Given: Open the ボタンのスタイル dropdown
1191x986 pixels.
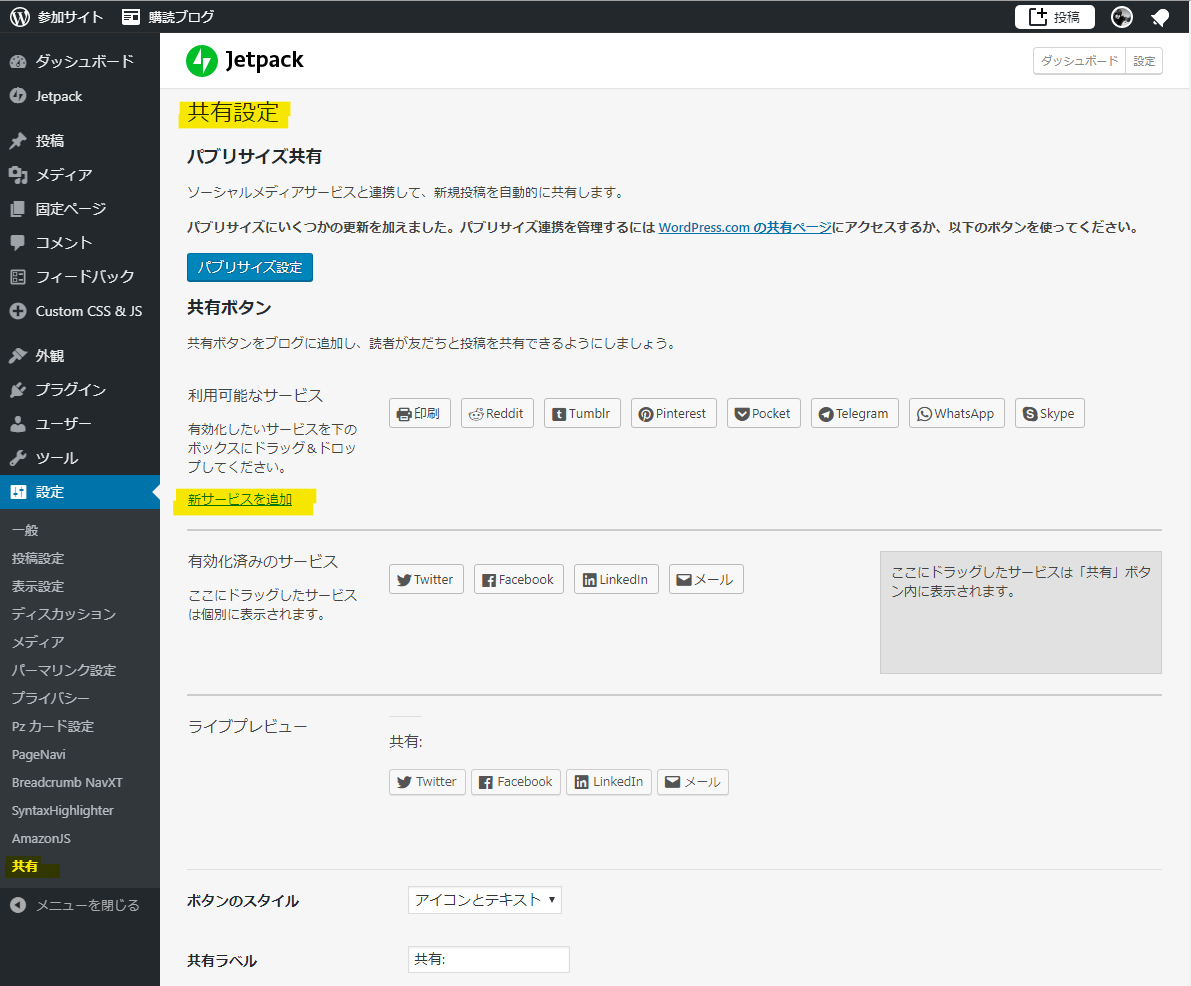Looking at the screenshot, I should (485, 900).
